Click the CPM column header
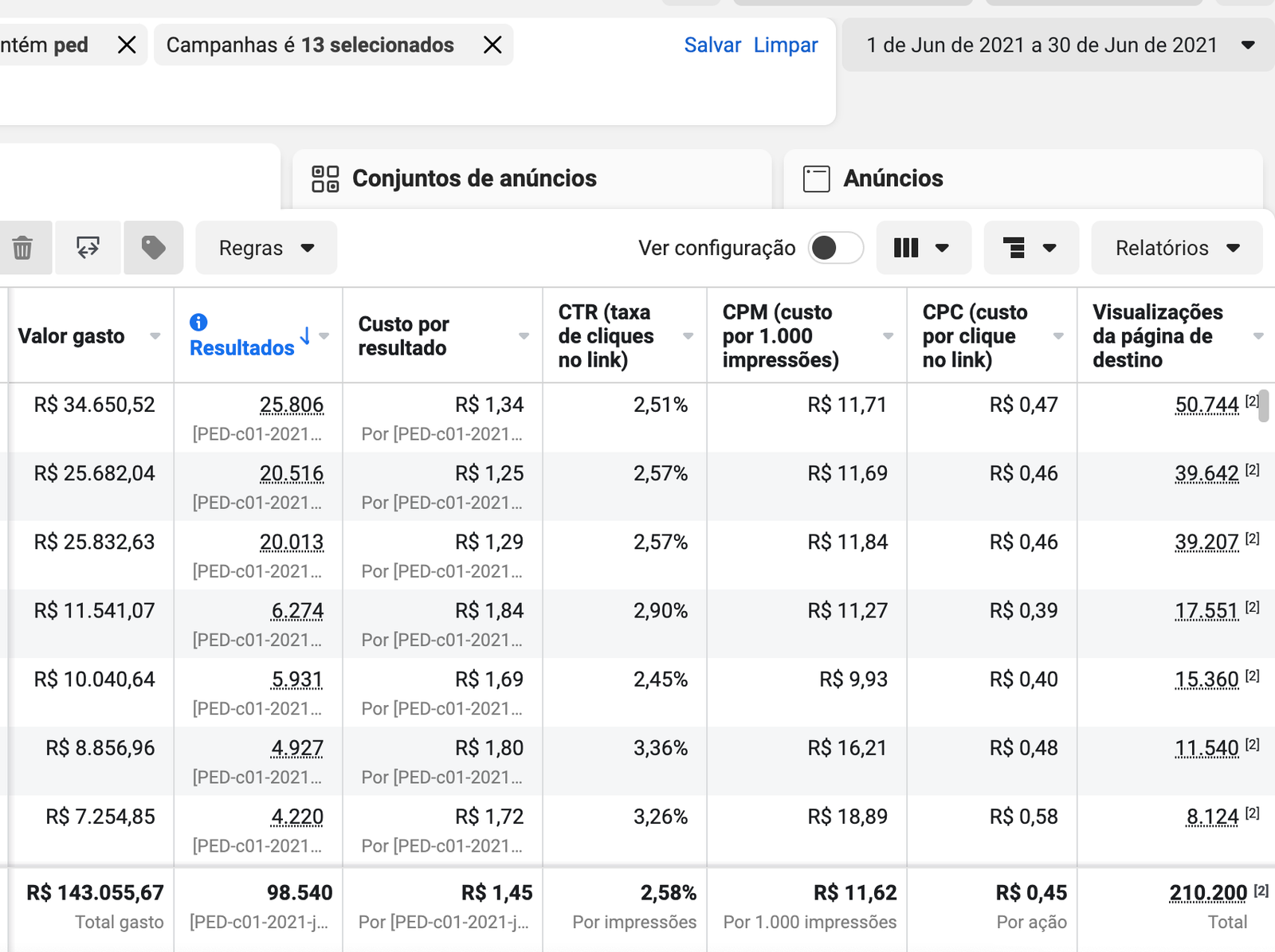This screenshot has height=952, width=1275. point(780,336)
